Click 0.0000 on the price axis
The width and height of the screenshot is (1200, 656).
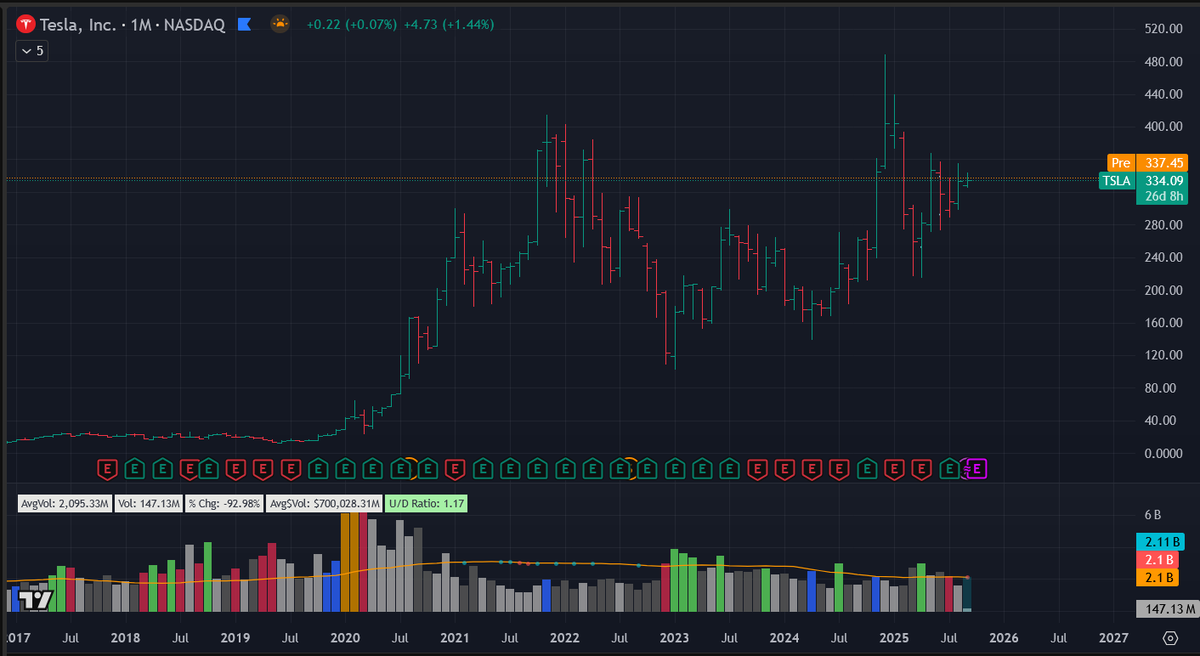pos(1164,453)
